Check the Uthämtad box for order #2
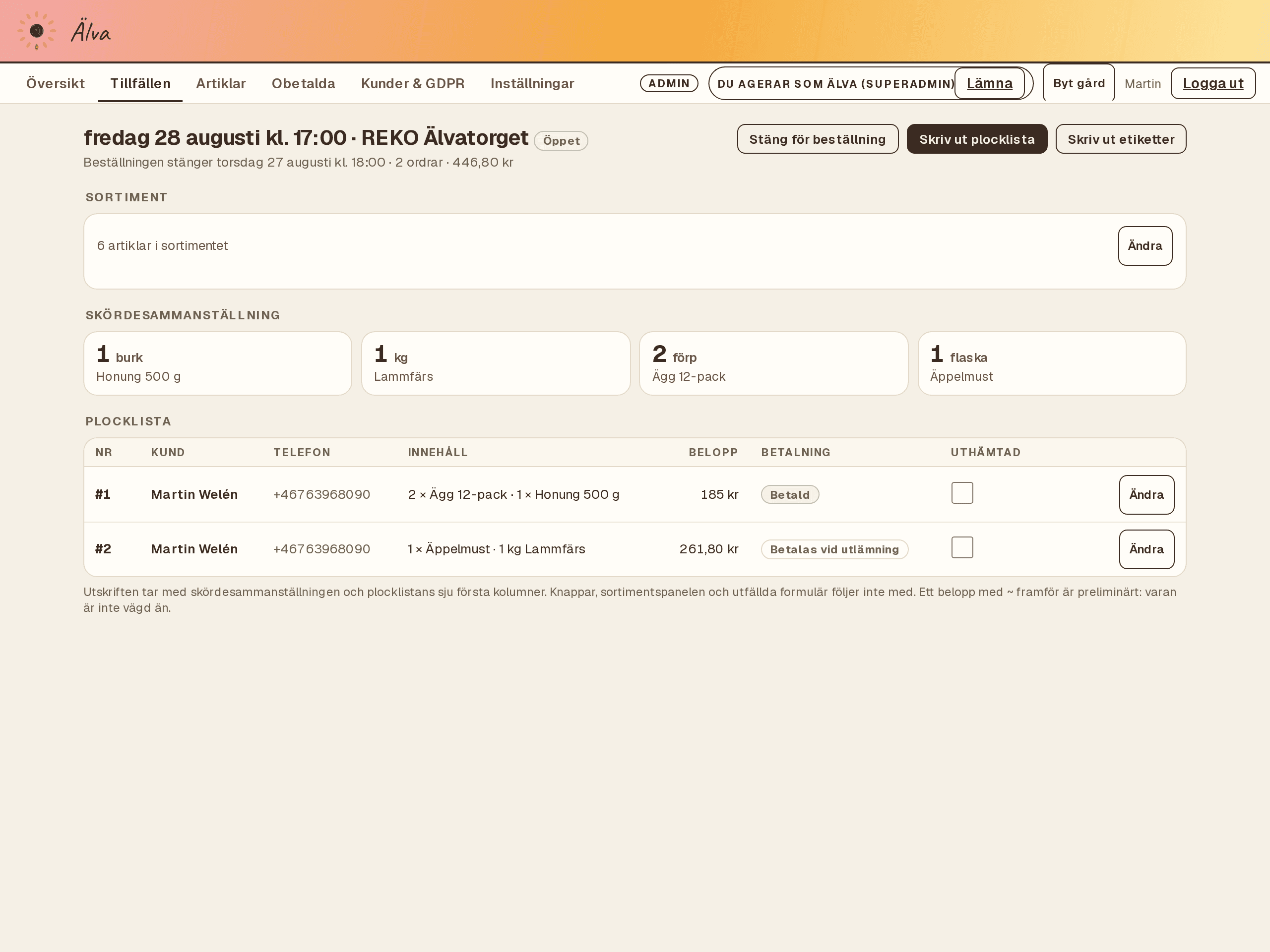The width and height of the screenshot is (1270, 952). [962, 547]
